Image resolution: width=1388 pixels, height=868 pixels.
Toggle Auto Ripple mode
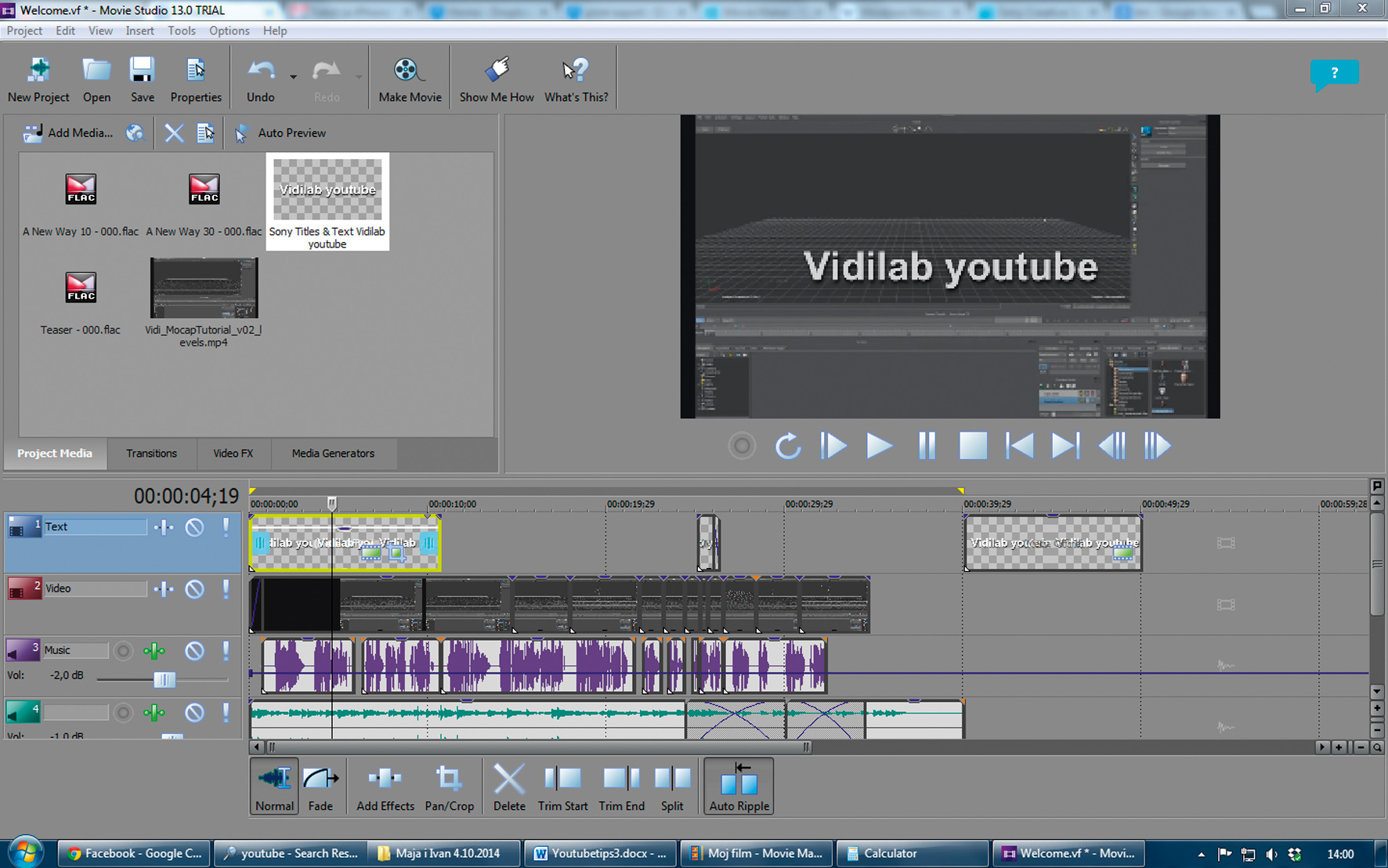pos(739,786)
